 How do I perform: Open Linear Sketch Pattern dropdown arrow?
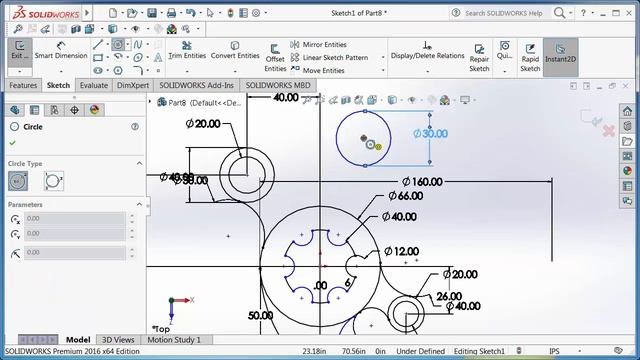pyautogui.click(x=383, y=58)
